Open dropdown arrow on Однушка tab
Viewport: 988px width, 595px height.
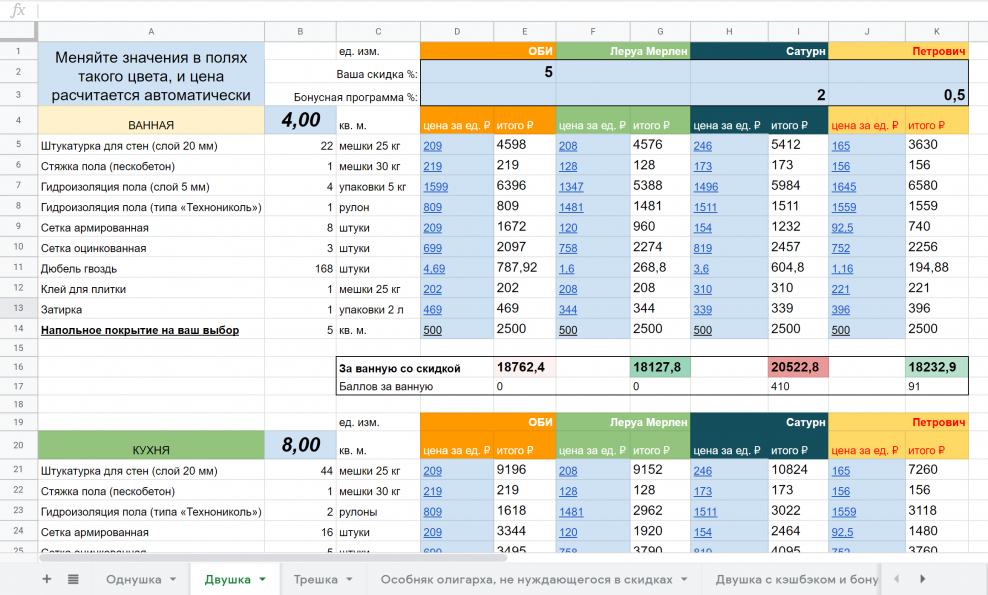[x=172, y=579]
